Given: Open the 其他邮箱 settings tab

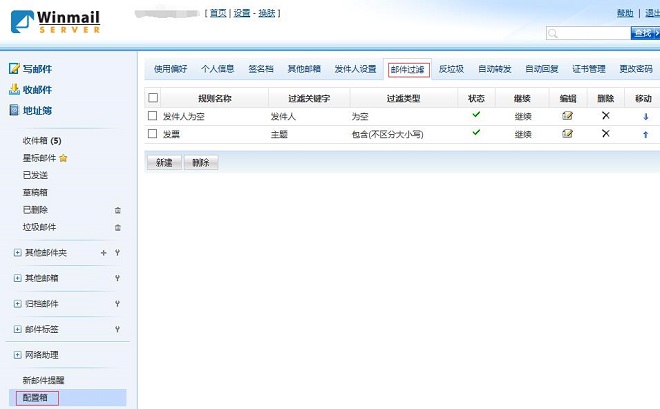Looking at the screenshot, I should (304, 69).
